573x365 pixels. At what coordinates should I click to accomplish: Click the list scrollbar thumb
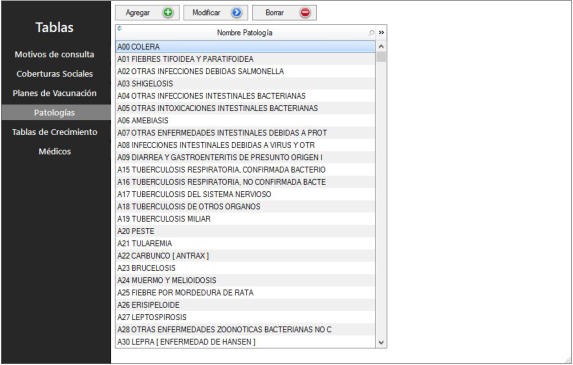click(381, 57)
